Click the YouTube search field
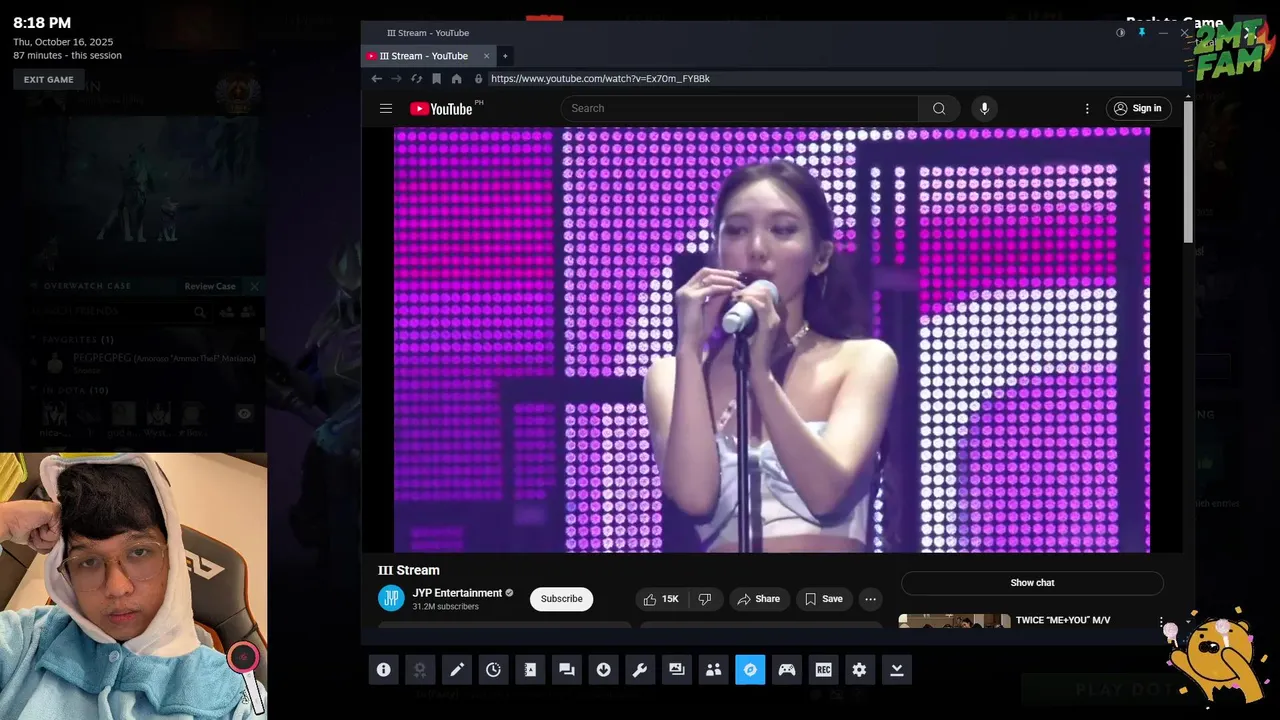 [x=739, y=108]
